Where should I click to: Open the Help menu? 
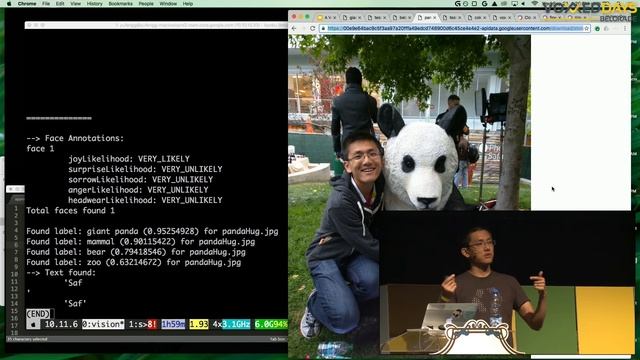tap(188, 3)
